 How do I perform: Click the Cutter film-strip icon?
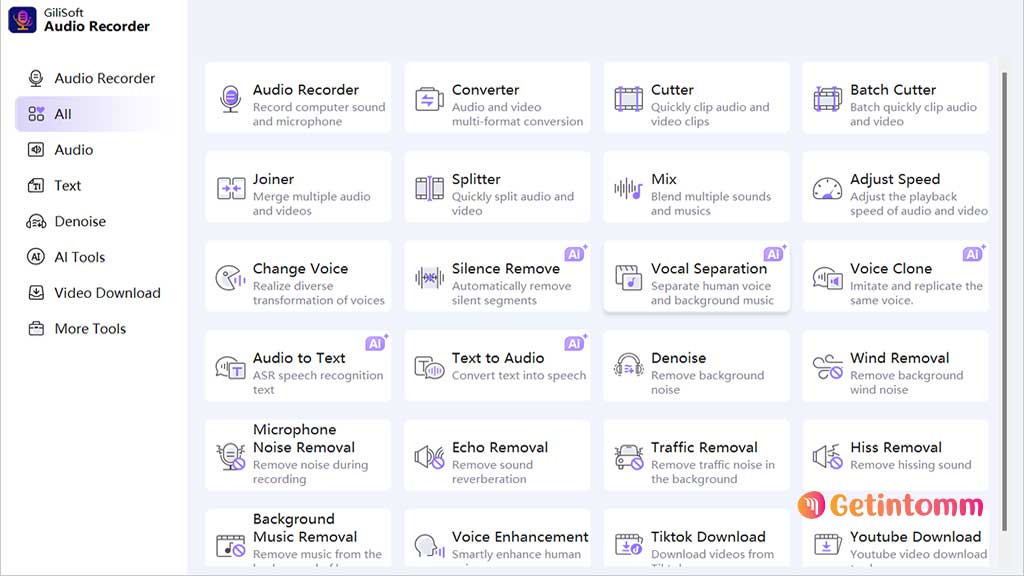click(x=628, y=99)
